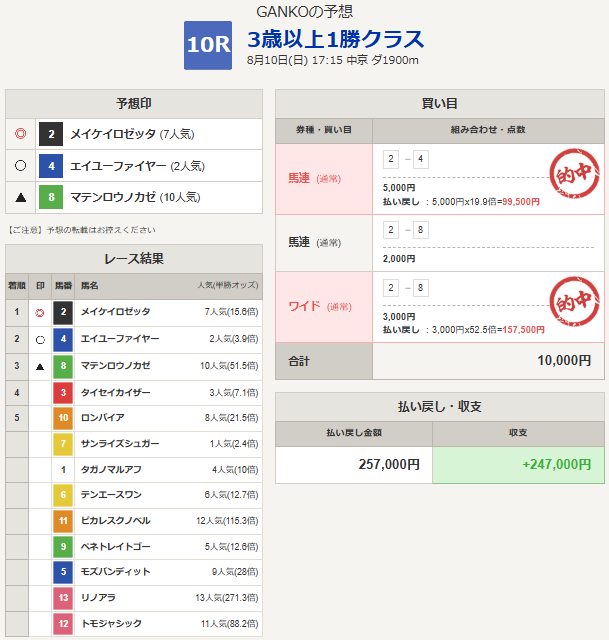Click the ○ mark in the レース結果 second row
The image size is (609, 640).
coord(40,340)
